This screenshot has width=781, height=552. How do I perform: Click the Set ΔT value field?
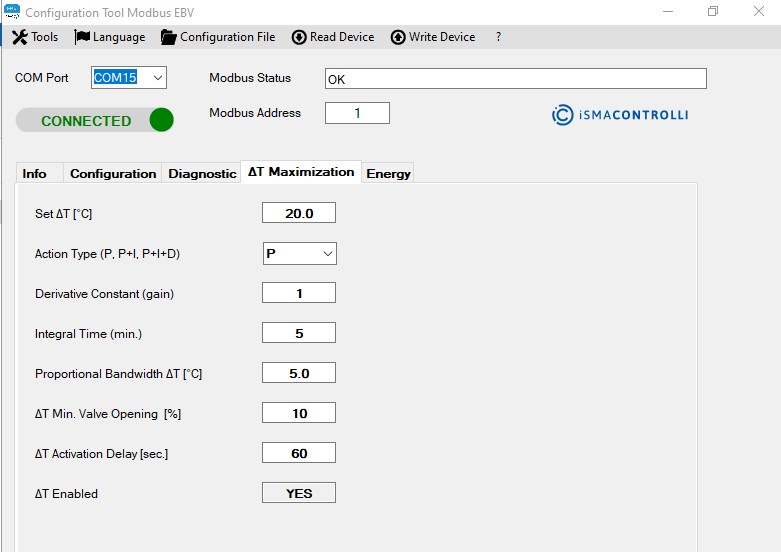[x=299, y=213]
